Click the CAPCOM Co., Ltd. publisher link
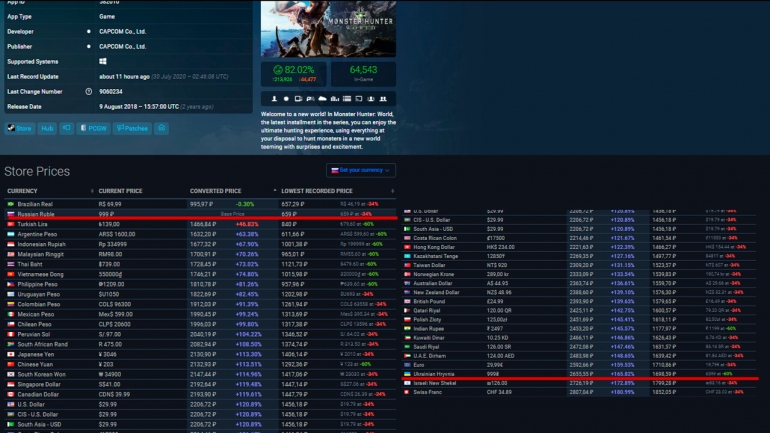The width and height of the screenshot is (770, 433). pos(123,47)
